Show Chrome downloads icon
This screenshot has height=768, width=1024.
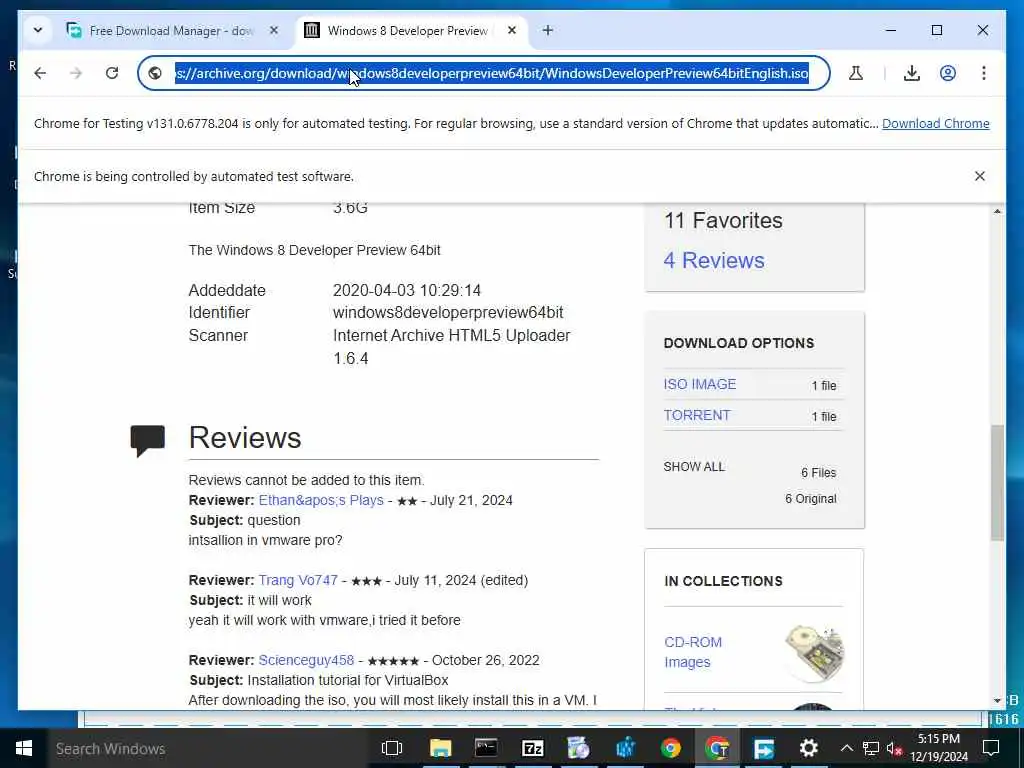point(912,73)
